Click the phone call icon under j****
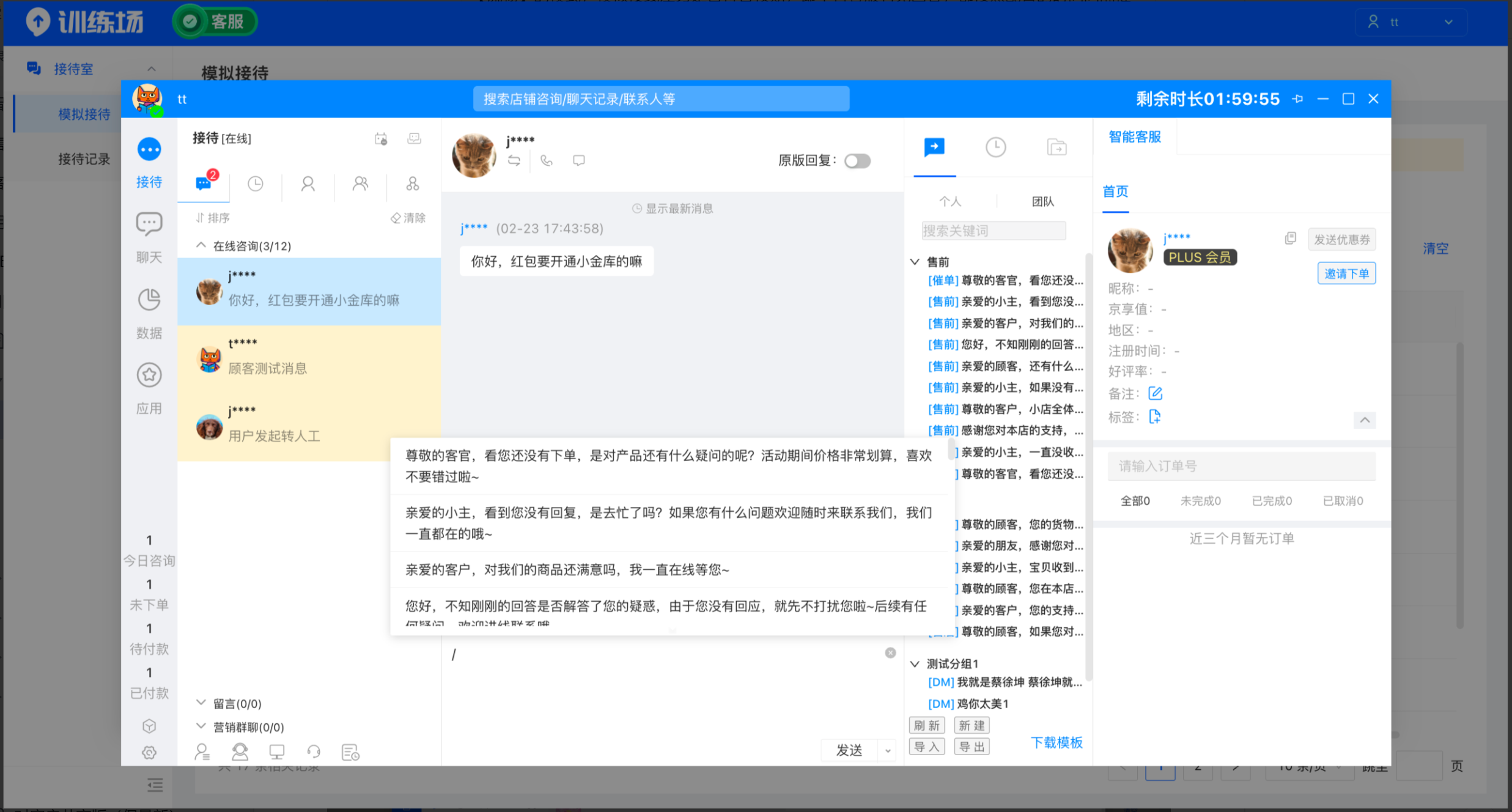Screen dimensions: 1512x812 click(546, 160)
